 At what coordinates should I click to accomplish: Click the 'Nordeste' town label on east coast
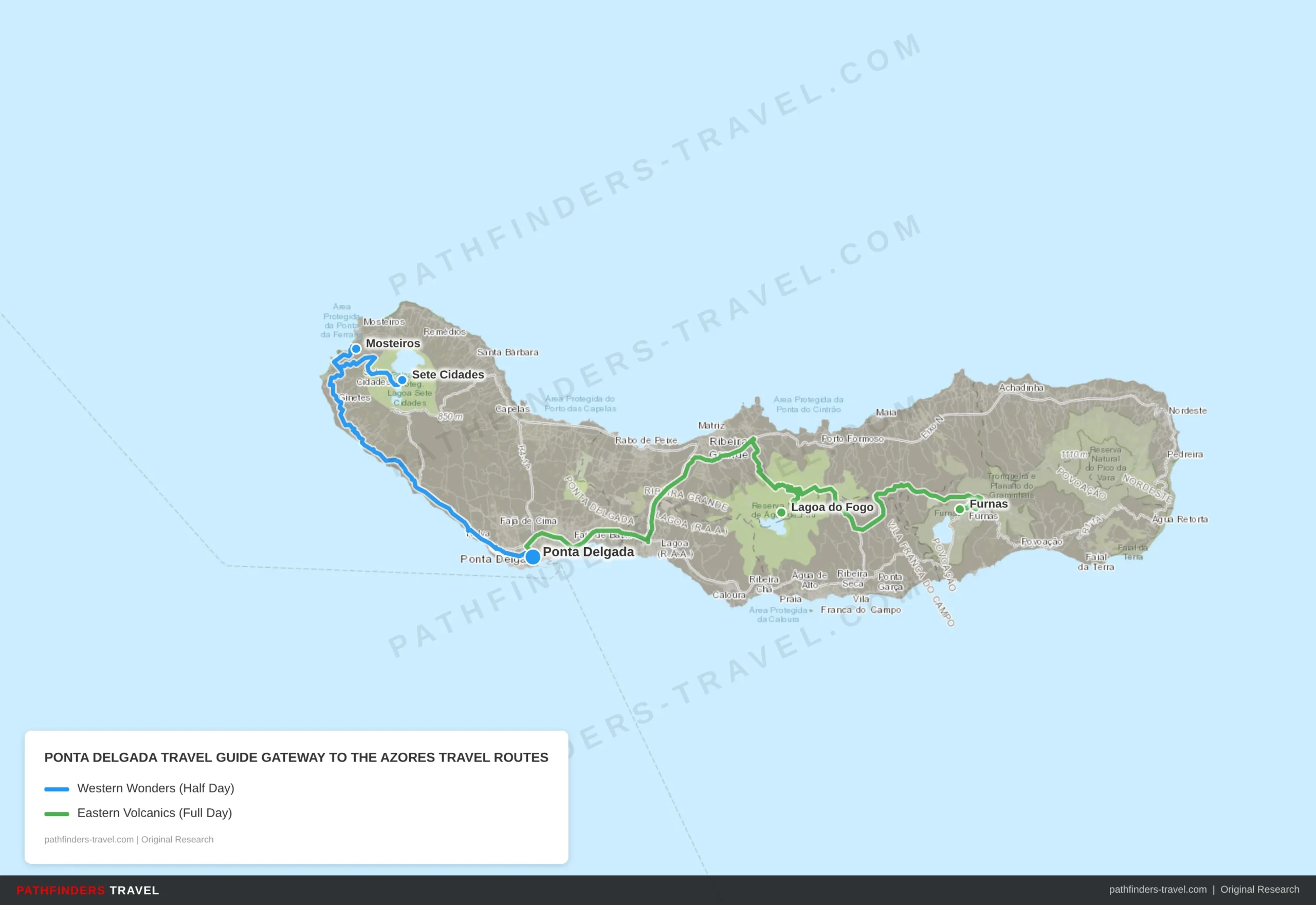[x=1187, y=410]
